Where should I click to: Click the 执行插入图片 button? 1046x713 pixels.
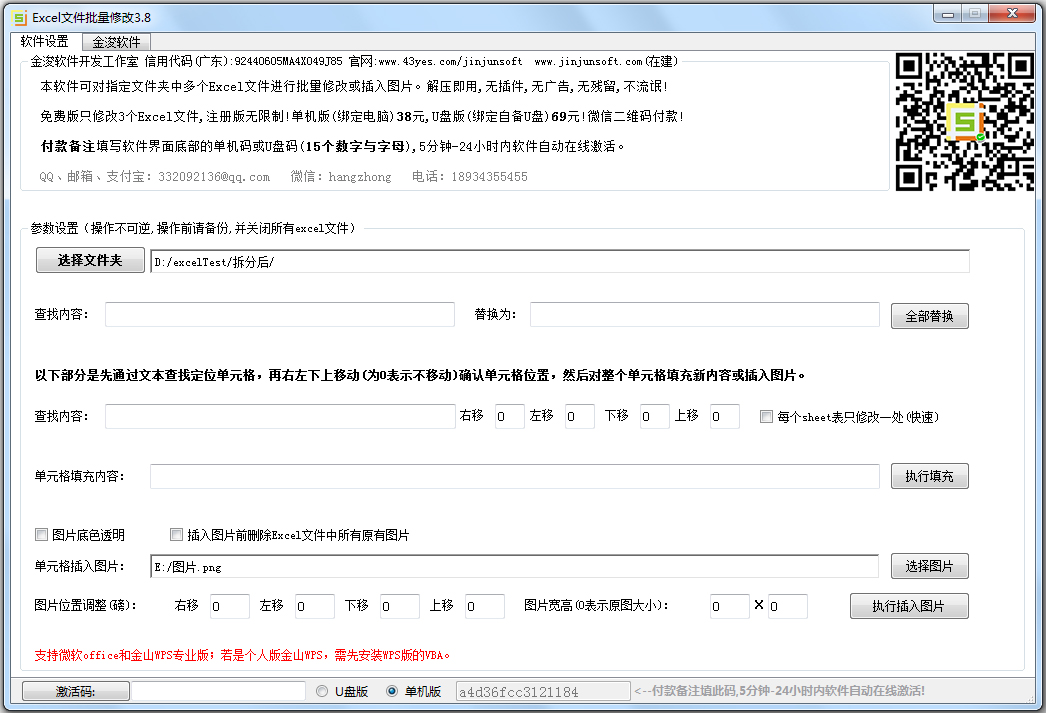point(909,606)
